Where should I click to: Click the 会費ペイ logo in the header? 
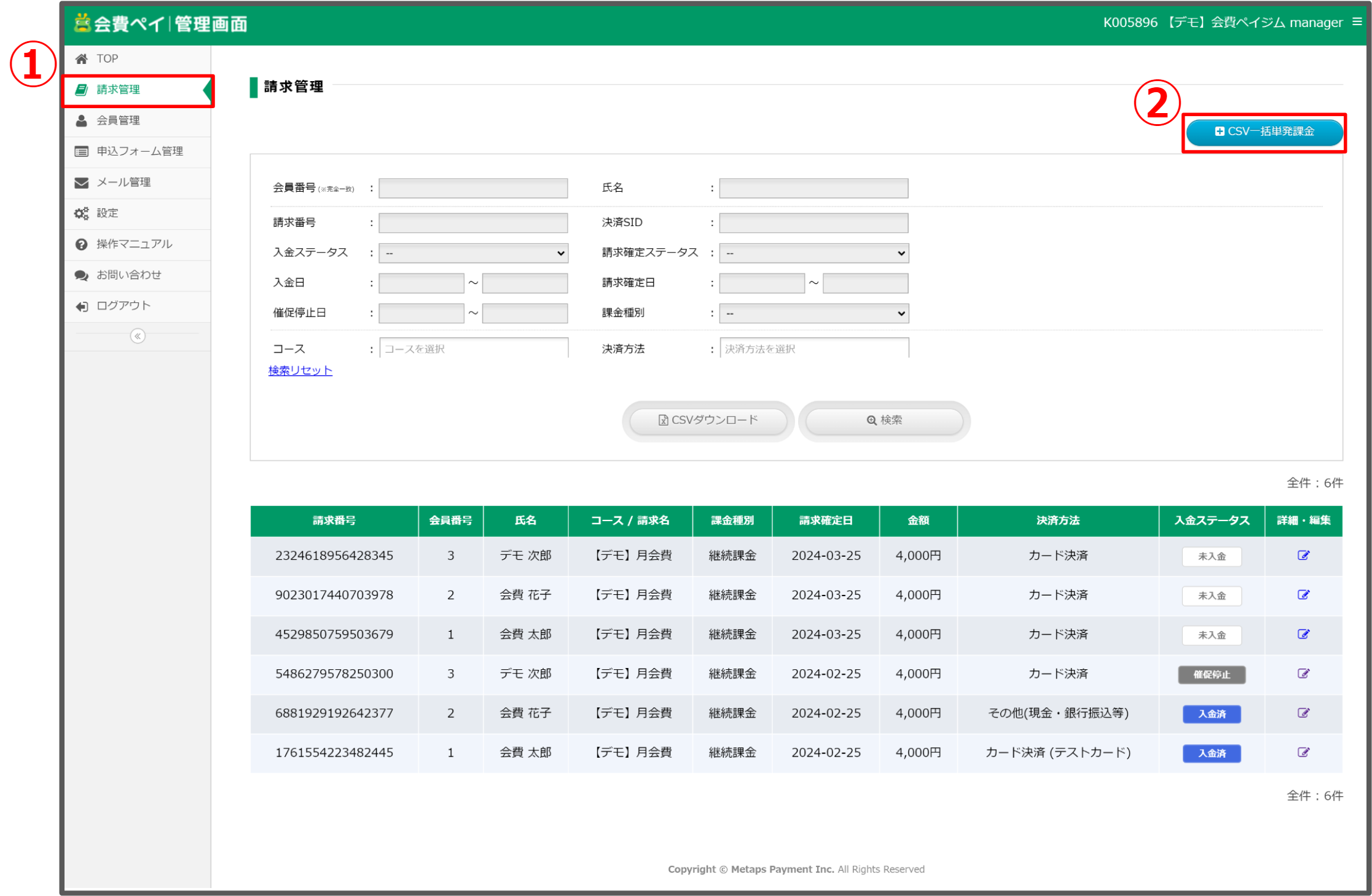coord(160,23)
